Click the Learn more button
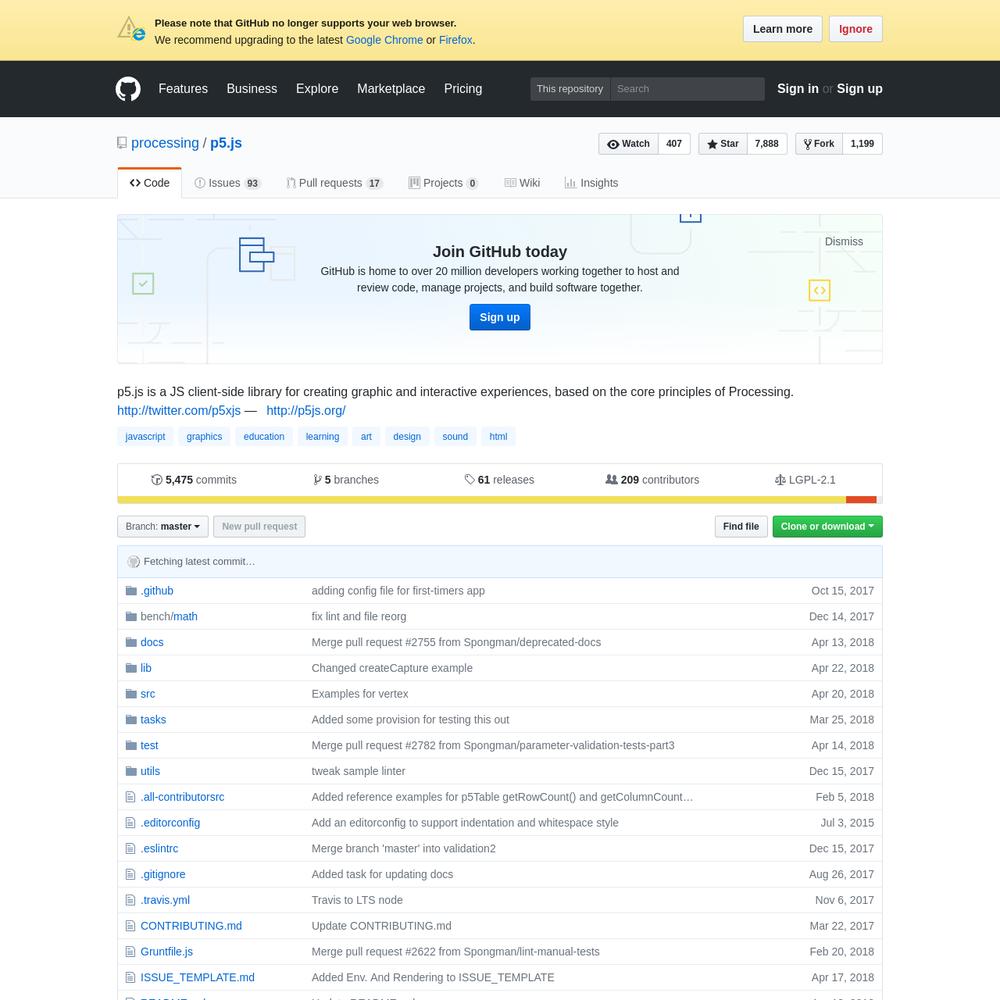 click(x=783, y=29)
